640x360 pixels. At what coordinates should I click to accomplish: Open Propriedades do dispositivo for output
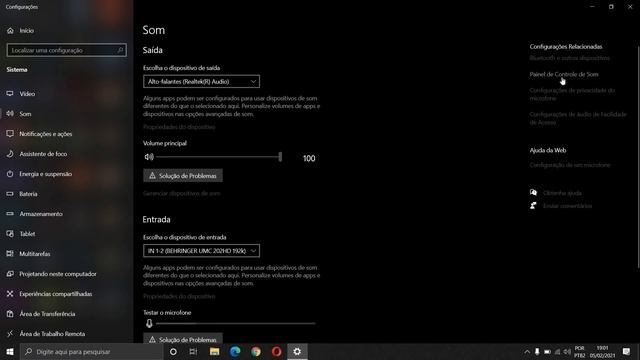179,127
